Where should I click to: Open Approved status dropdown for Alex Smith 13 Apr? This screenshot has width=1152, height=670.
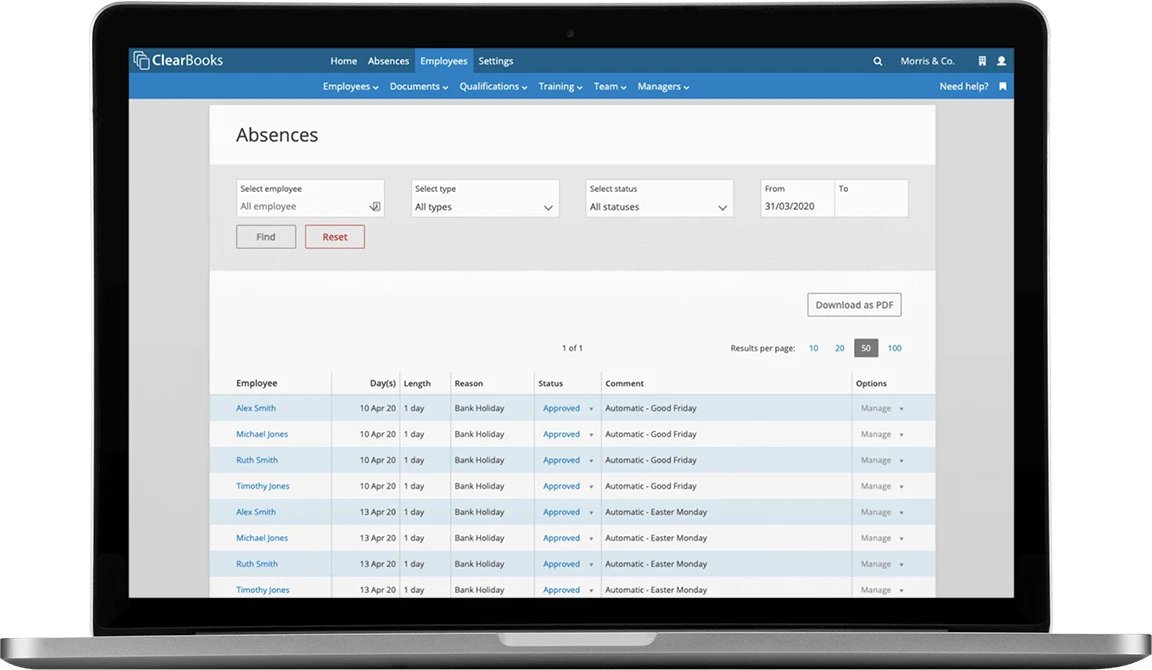click(x=568, y=512)
